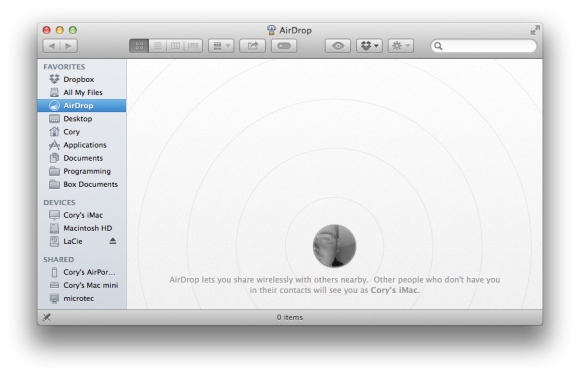This screenshot has height=377, width=580.
Task: Go back with the left arrow button
Action: click(x=51, y=46)
